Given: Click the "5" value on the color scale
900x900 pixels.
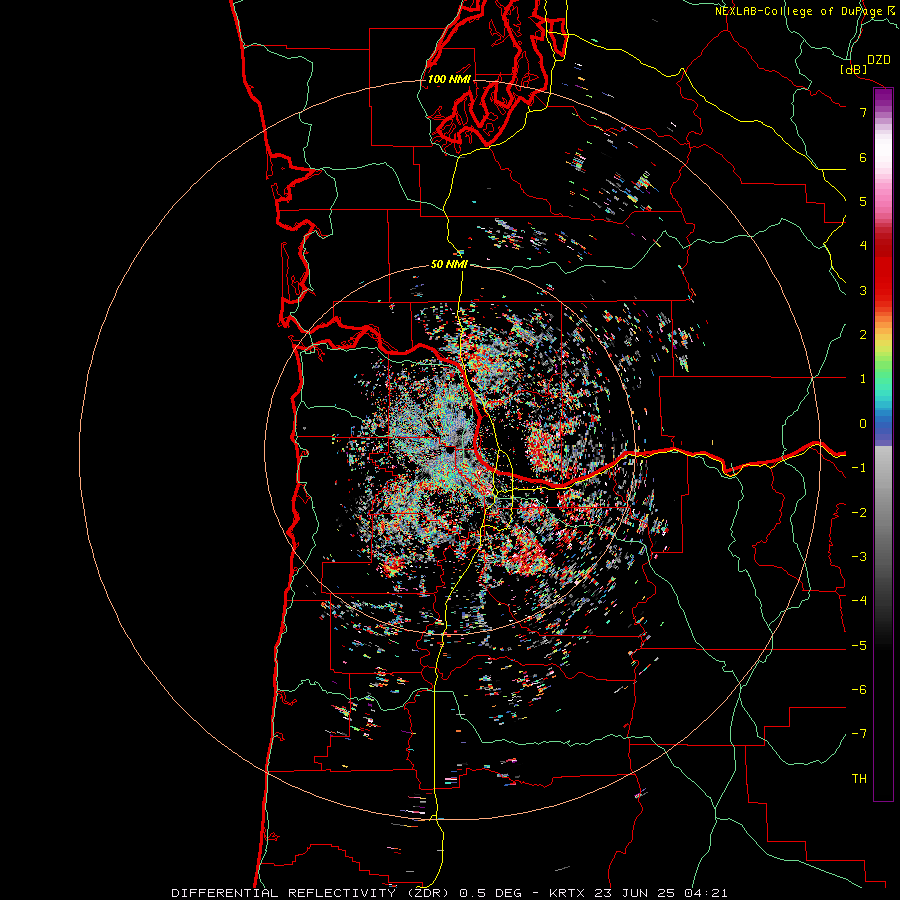Looking at the screenshot, I should pyautogui.click(x=863, y=201).
